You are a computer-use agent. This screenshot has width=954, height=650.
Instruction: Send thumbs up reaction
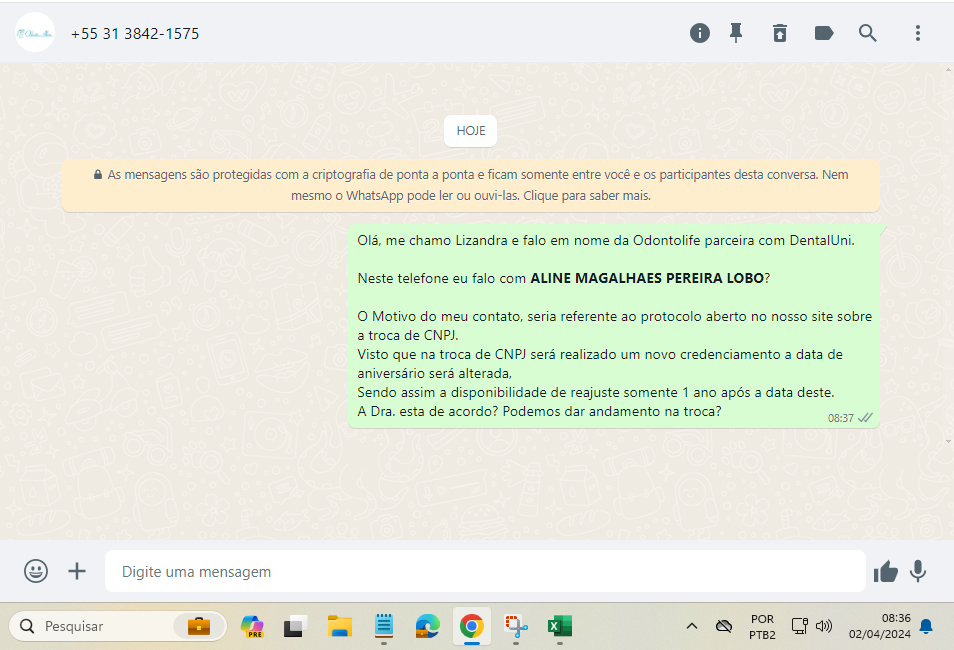tap(886, 571)
